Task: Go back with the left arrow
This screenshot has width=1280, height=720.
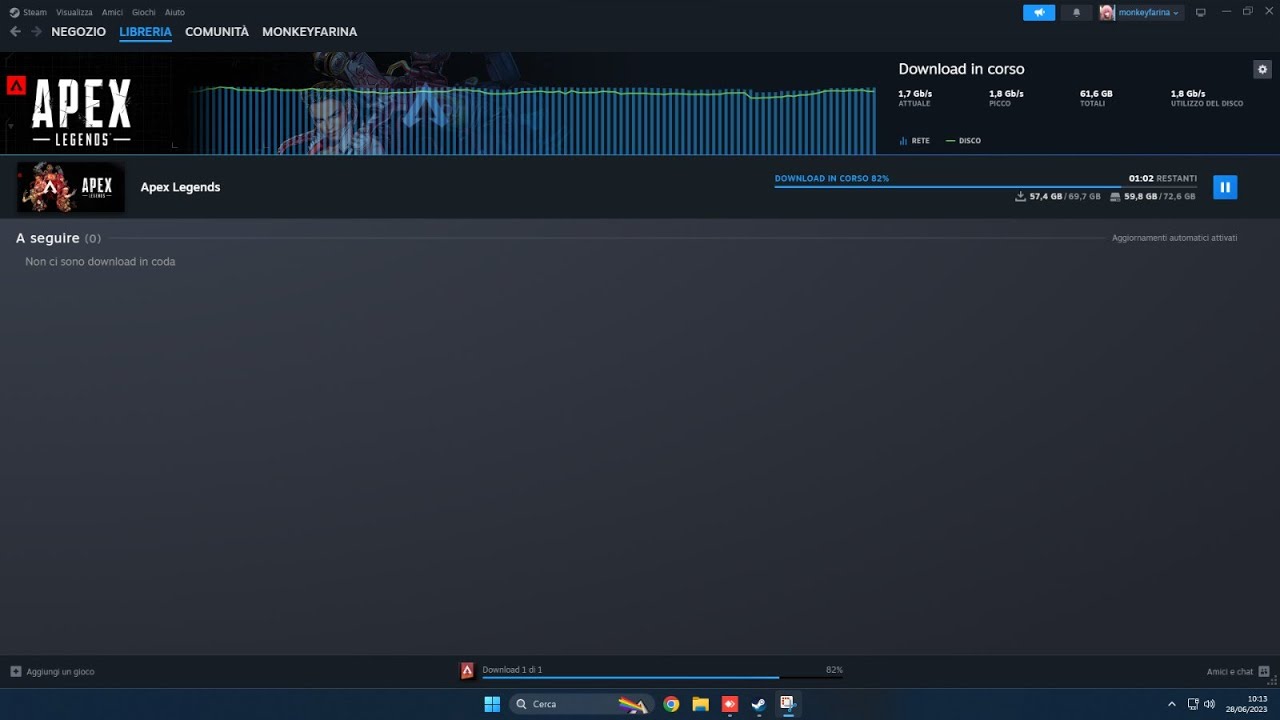Action: pyautogui.click(x=15, y=32)
